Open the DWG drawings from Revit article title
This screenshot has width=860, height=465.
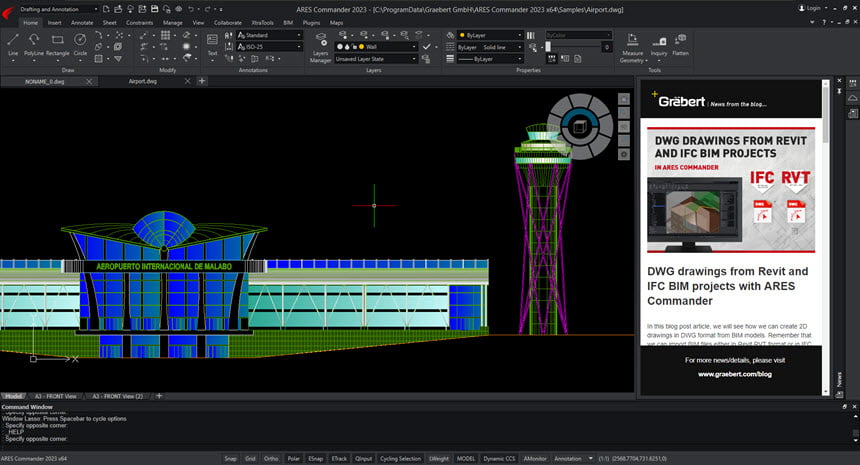coord(728,286)
